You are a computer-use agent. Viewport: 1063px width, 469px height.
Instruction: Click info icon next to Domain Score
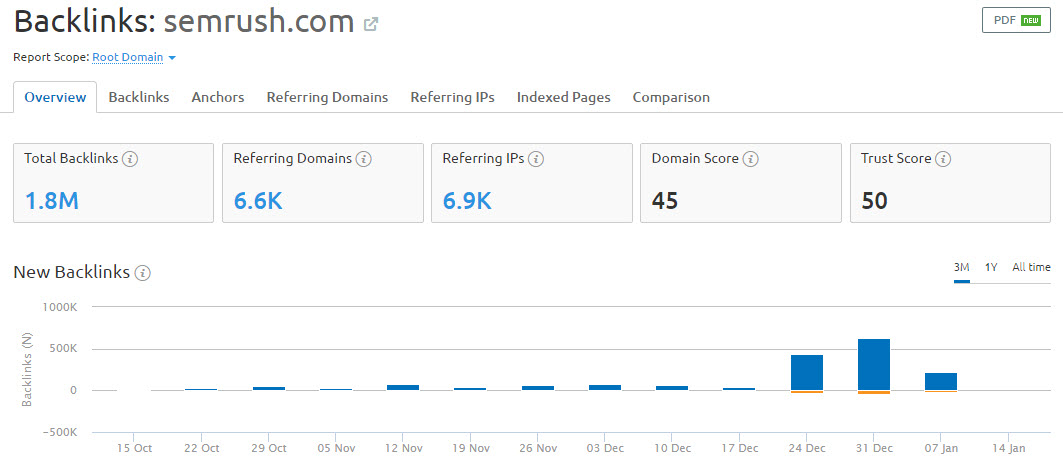coord(750,159)
